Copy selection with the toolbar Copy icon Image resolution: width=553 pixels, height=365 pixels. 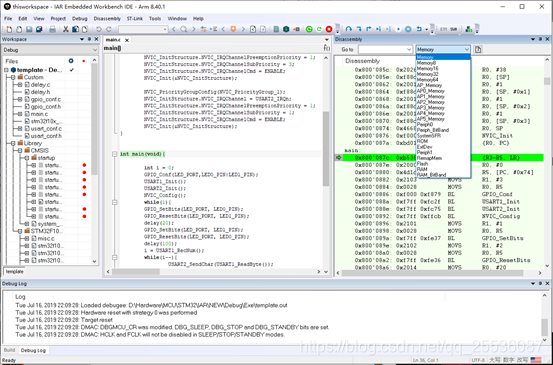click(x=75, y=29)
